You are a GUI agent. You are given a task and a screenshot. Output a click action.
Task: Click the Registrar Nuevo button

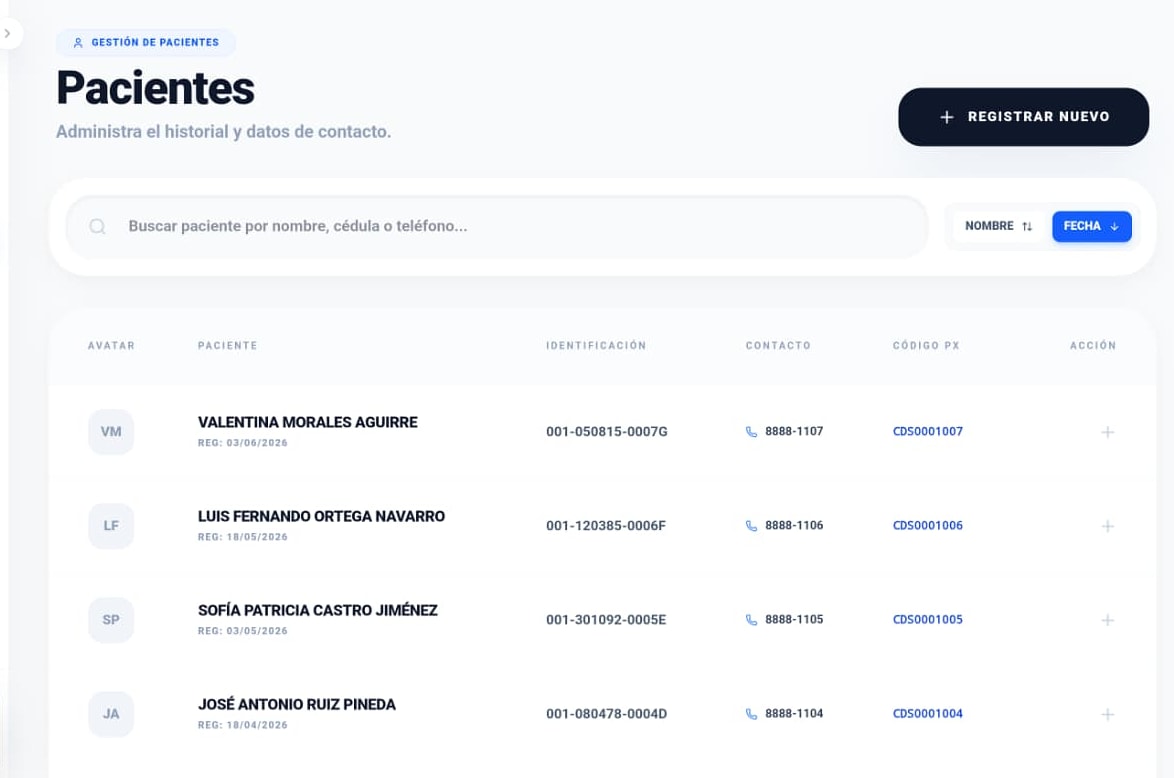[1023, 117]
